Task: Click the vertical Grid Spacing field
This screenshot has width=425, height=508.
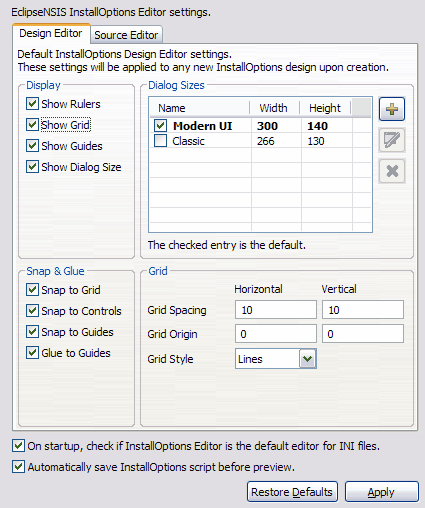Action: pos(363,310)
